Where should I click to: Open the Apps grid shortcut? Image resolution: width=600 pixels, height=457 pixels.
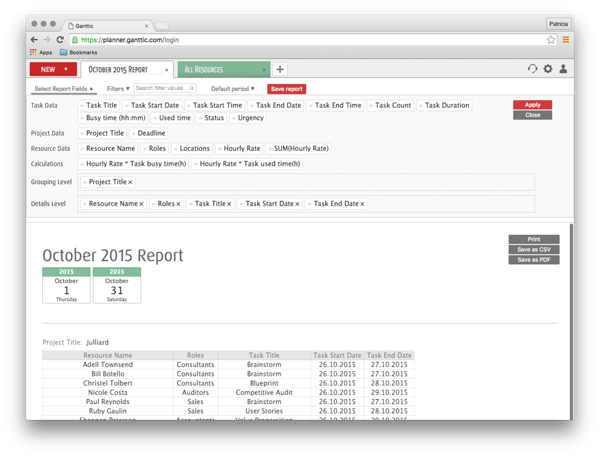tap(41, 52)
